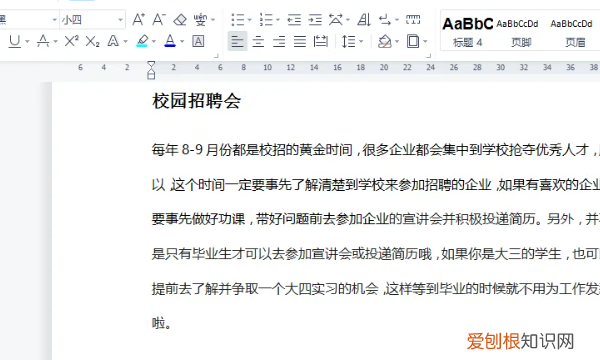Image resolution: width=600 pixels, height=360 pixels.
Task: Apply bullet list formatting
Action: [238, 20]
